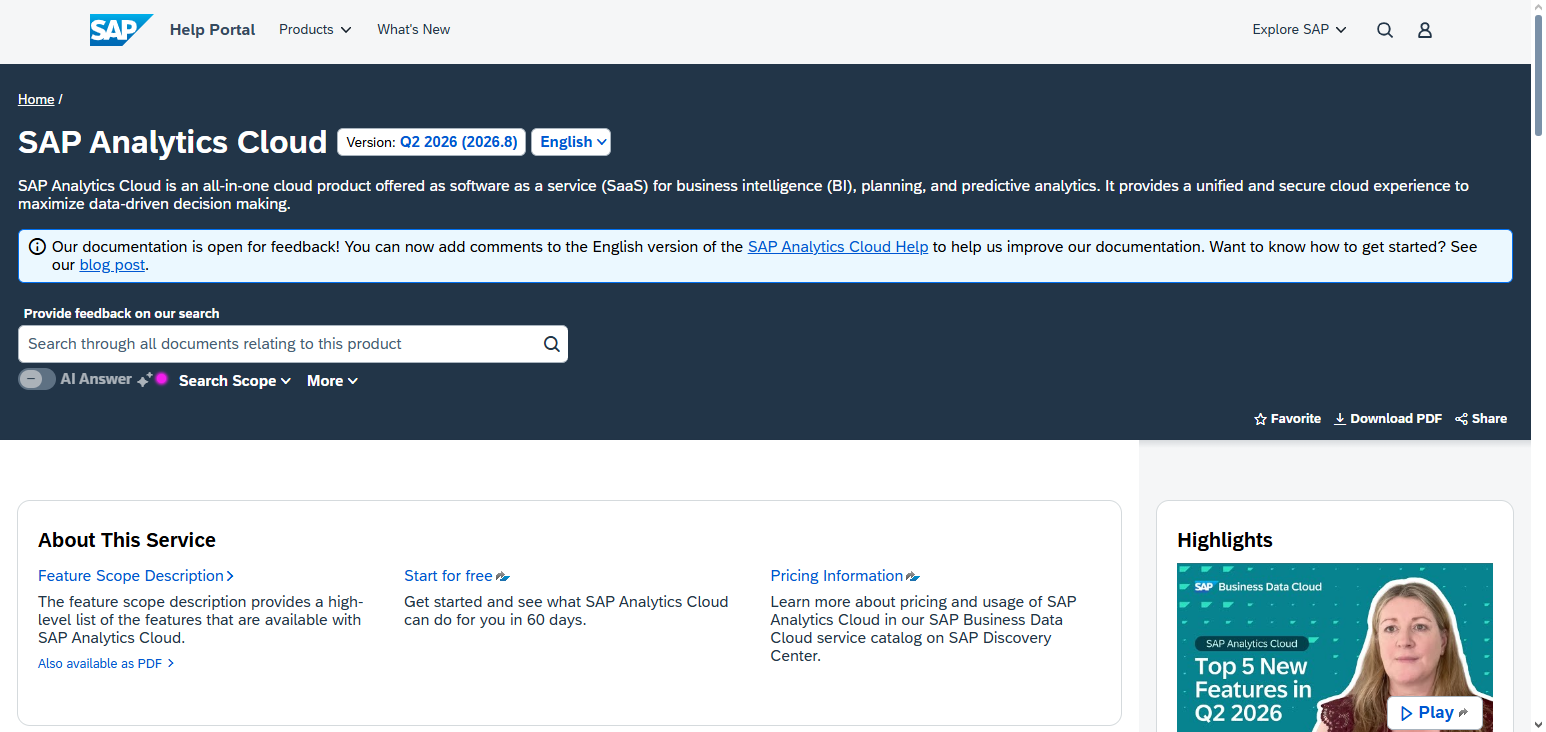The image size is (1546, 732).
Task: Open Feature Scope Description
Action: pos(136,576)
